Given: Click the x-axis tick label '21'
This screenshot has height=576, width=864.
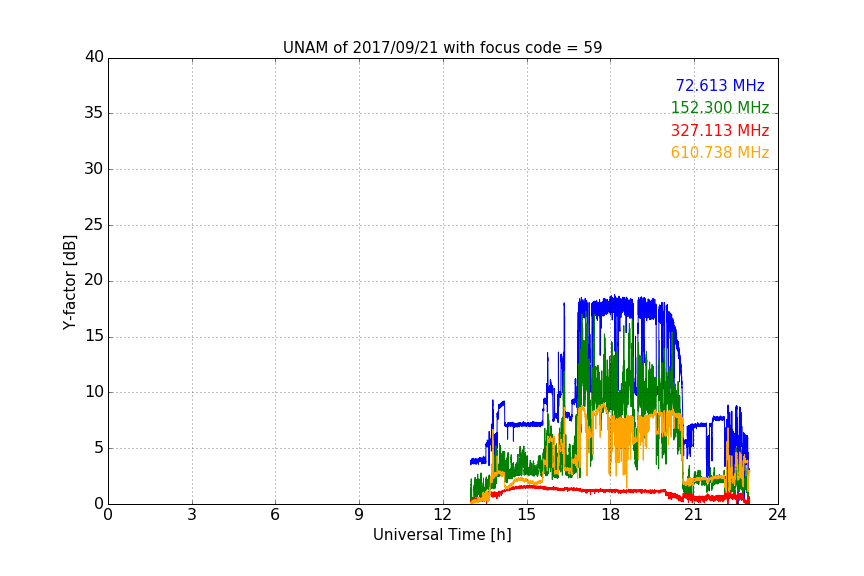Looking at the screenshot, I should tap(694, 515).
